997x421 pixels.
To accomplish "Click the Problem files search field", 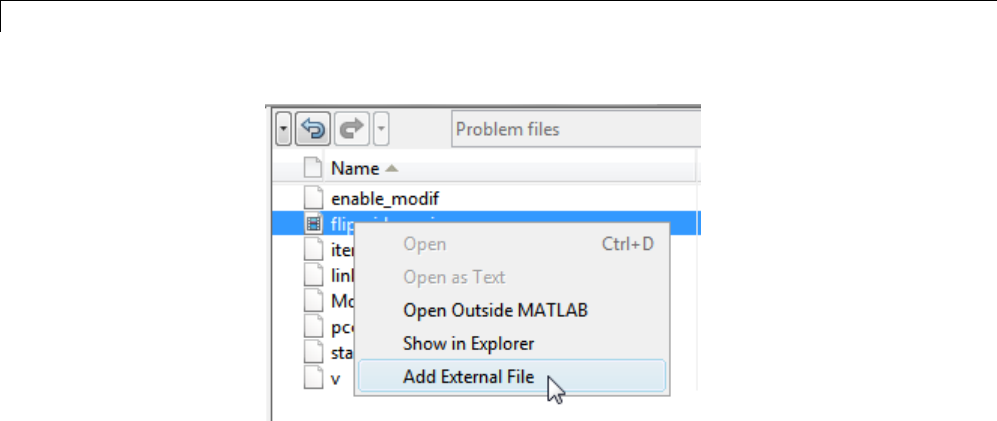I will [575, 129].
